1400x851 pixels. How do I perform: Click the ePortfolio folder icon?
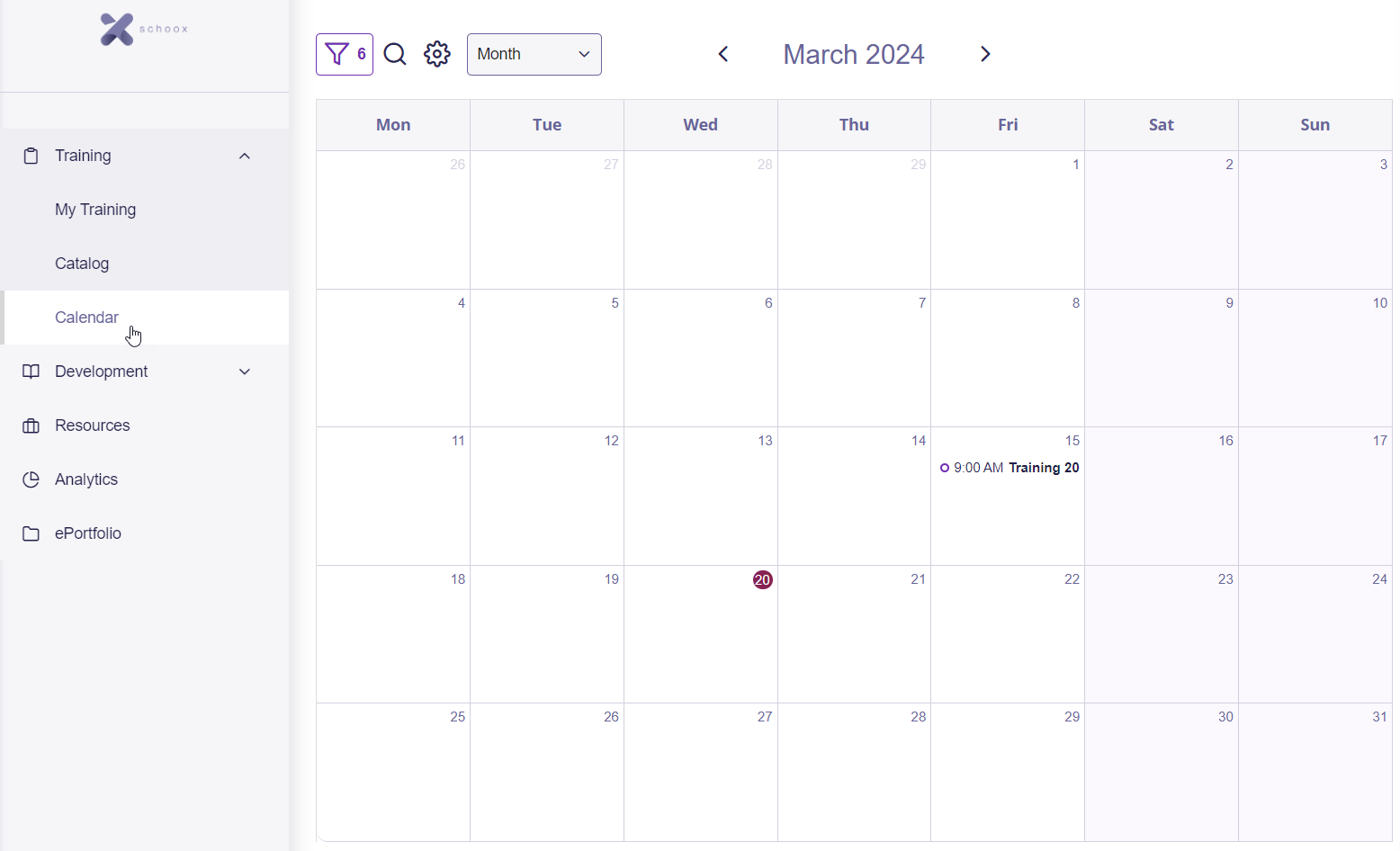click(31, 533)
